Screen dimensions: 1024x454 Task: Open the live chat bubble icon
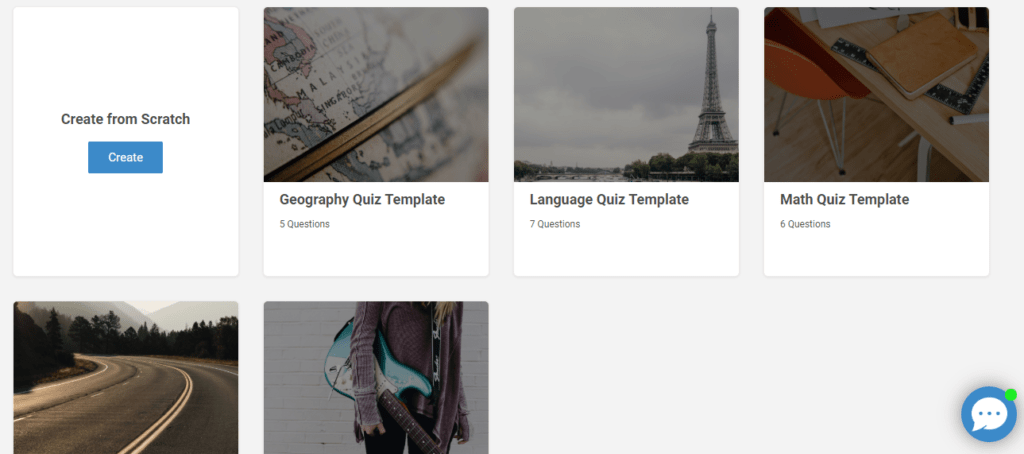(x=989, y=414)
